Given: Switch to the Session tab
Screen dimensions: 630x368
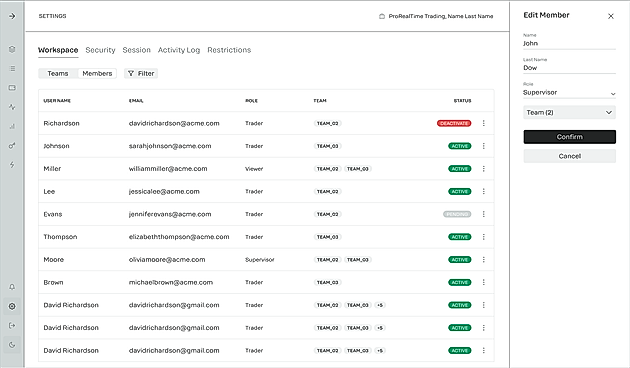Looking at the screenshot, I should click(x=137, y=50).
